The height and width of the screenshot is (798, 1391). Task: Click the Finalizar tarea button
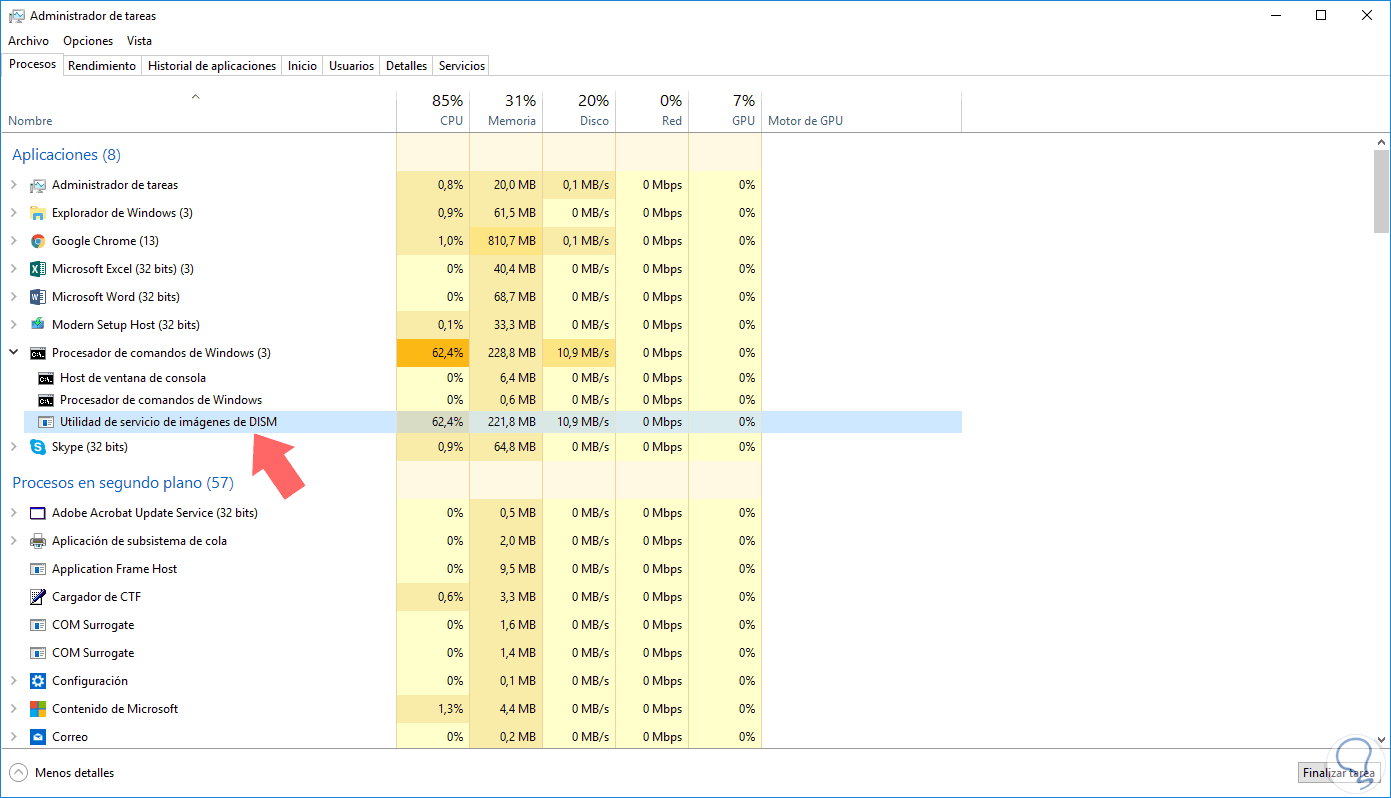pos(1337,773)
